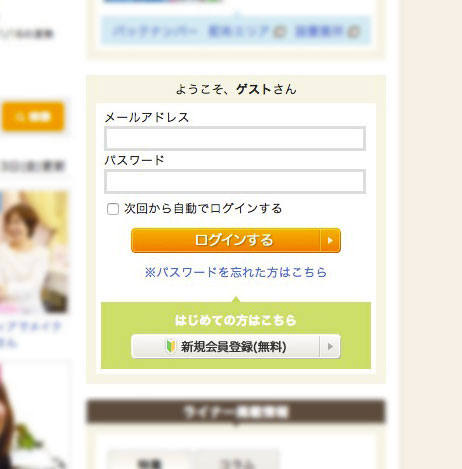Click the brown ライター最新情報 header bar

click(x=236, y=412)
